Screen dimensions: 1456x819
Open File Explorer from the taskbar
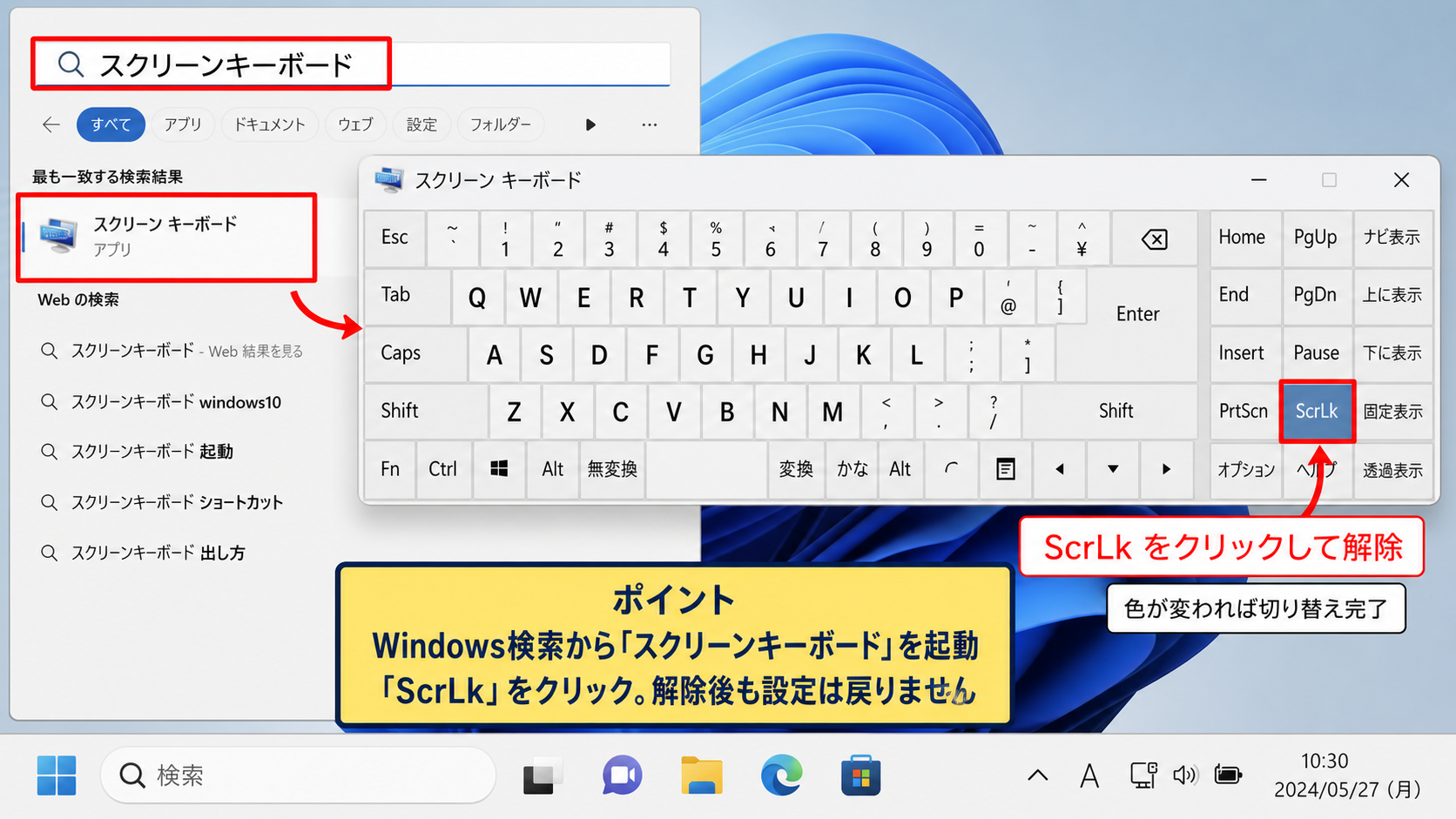pos(702,775)
